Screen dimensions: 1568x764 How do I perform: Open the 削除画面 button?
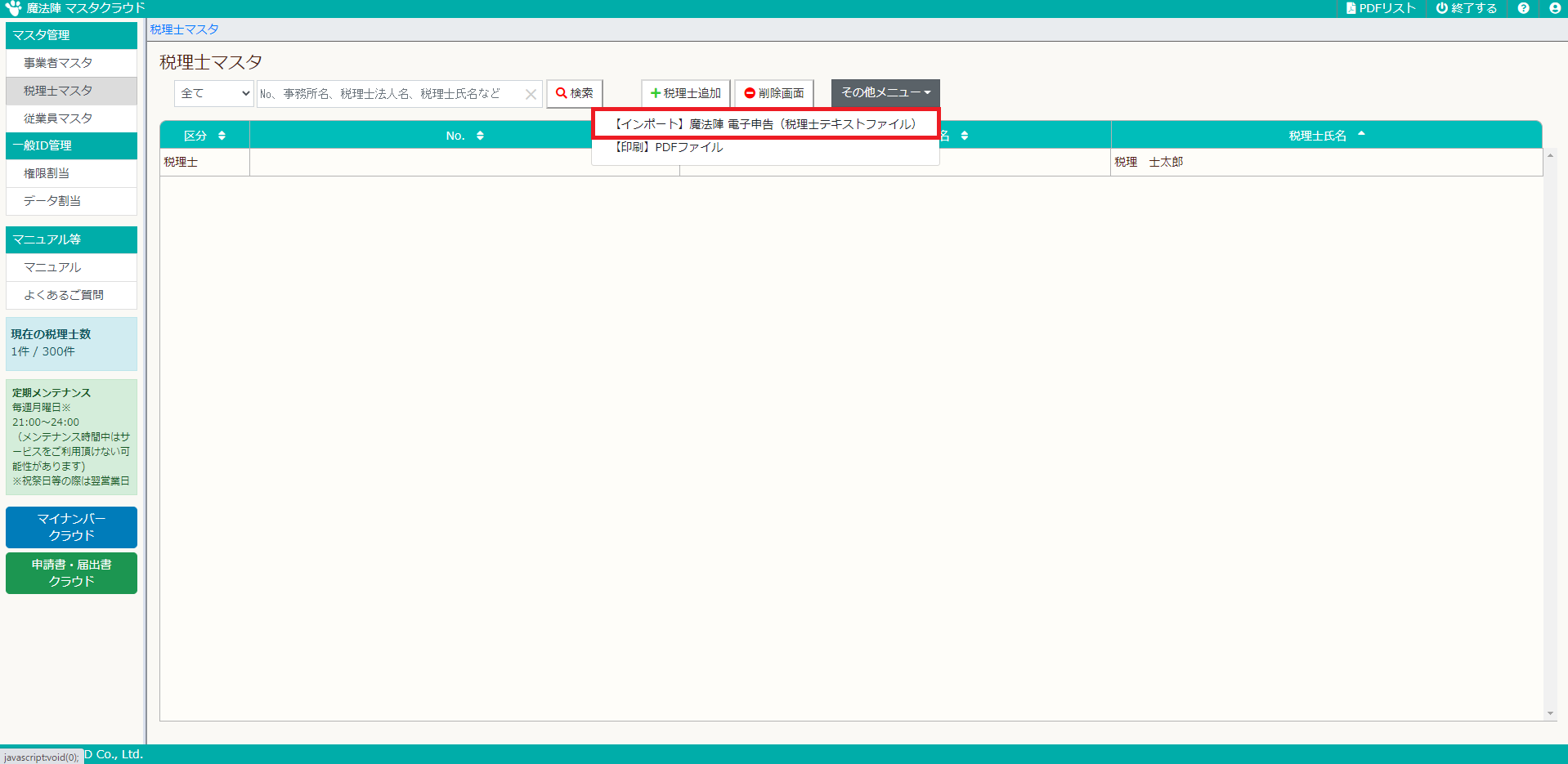[774, 93]
